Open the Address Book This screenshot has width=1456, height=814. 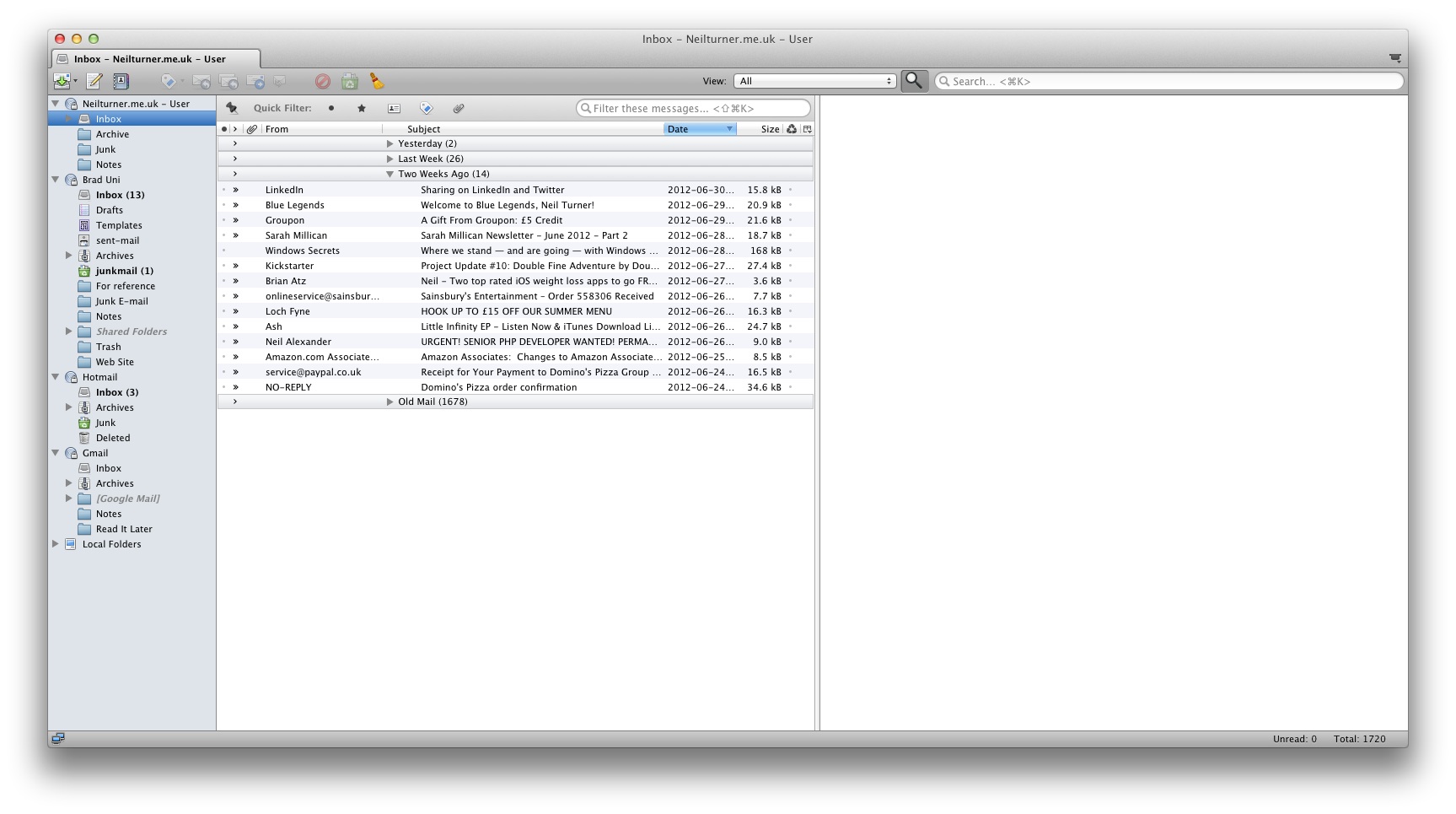coord(121,80)
